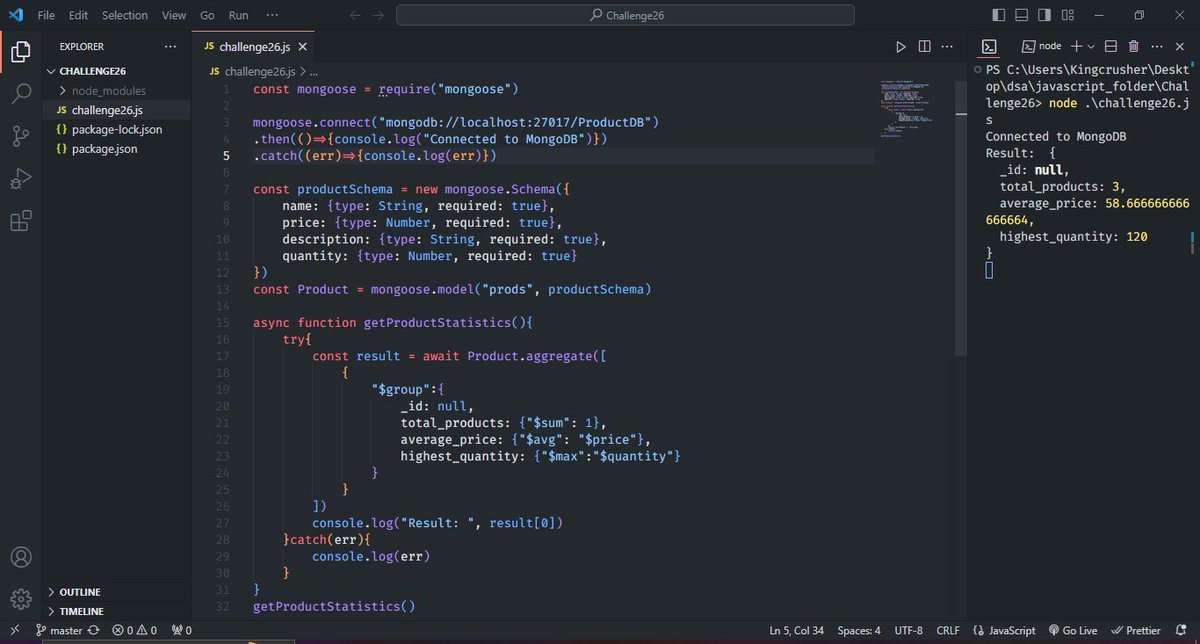The width and height of the screenshot is (1200, 644).
Task: Click the master branch in status bar
Action: [59, 631]
